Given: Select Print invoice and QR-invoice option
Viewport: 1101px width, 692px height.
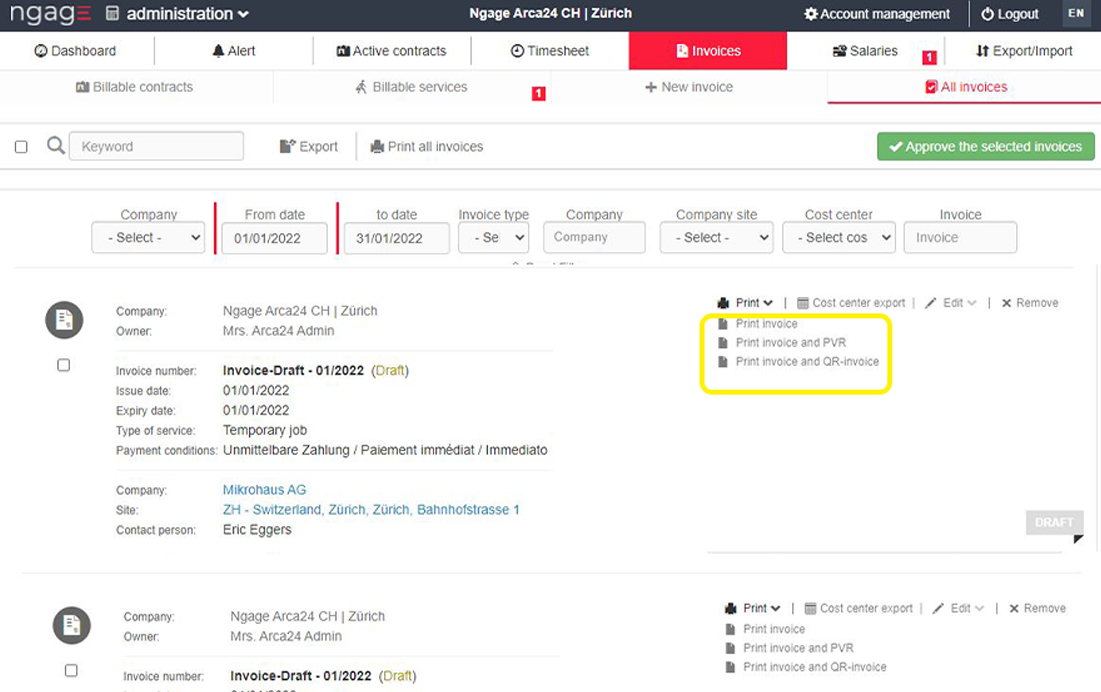Looking at the screenshot, I should pos(806,362).
